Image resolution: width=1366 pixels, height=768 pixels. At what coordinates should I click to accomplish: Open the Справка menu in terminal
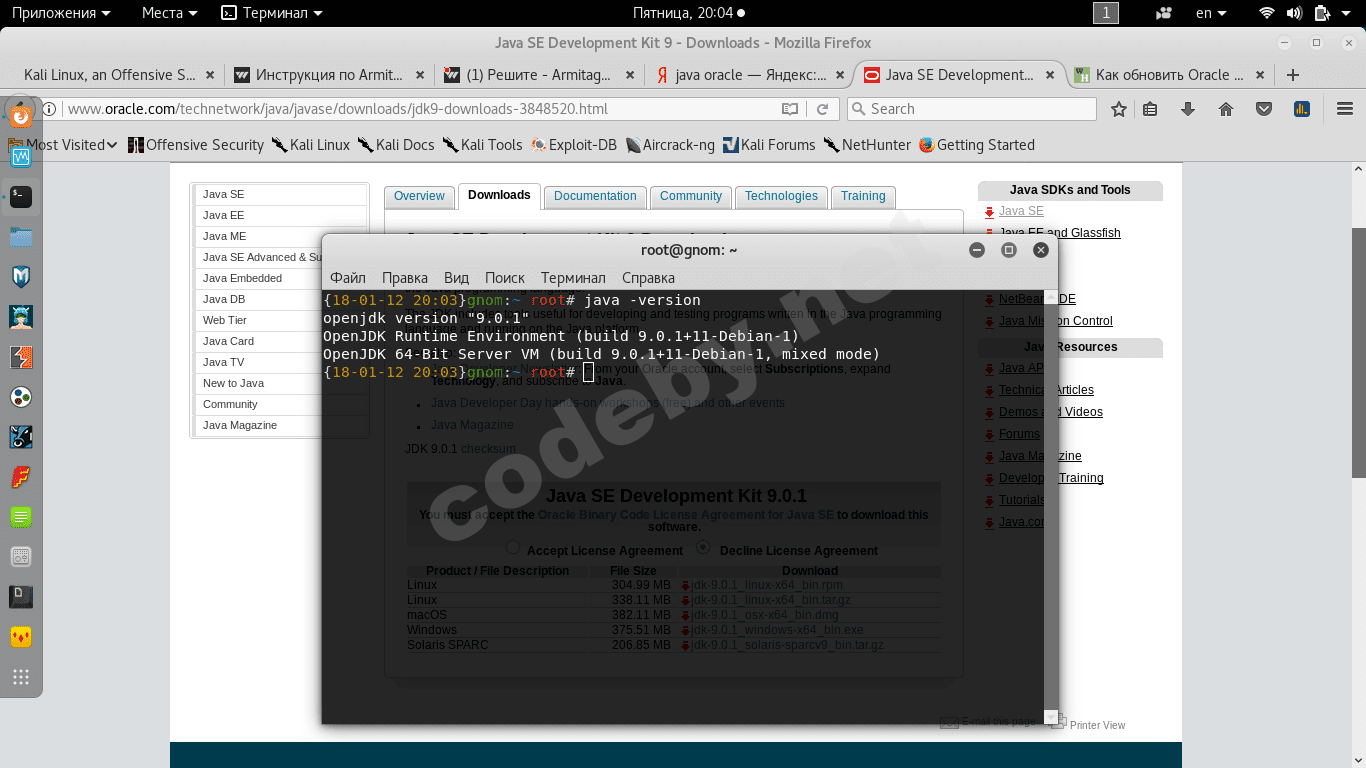(648, 278)
